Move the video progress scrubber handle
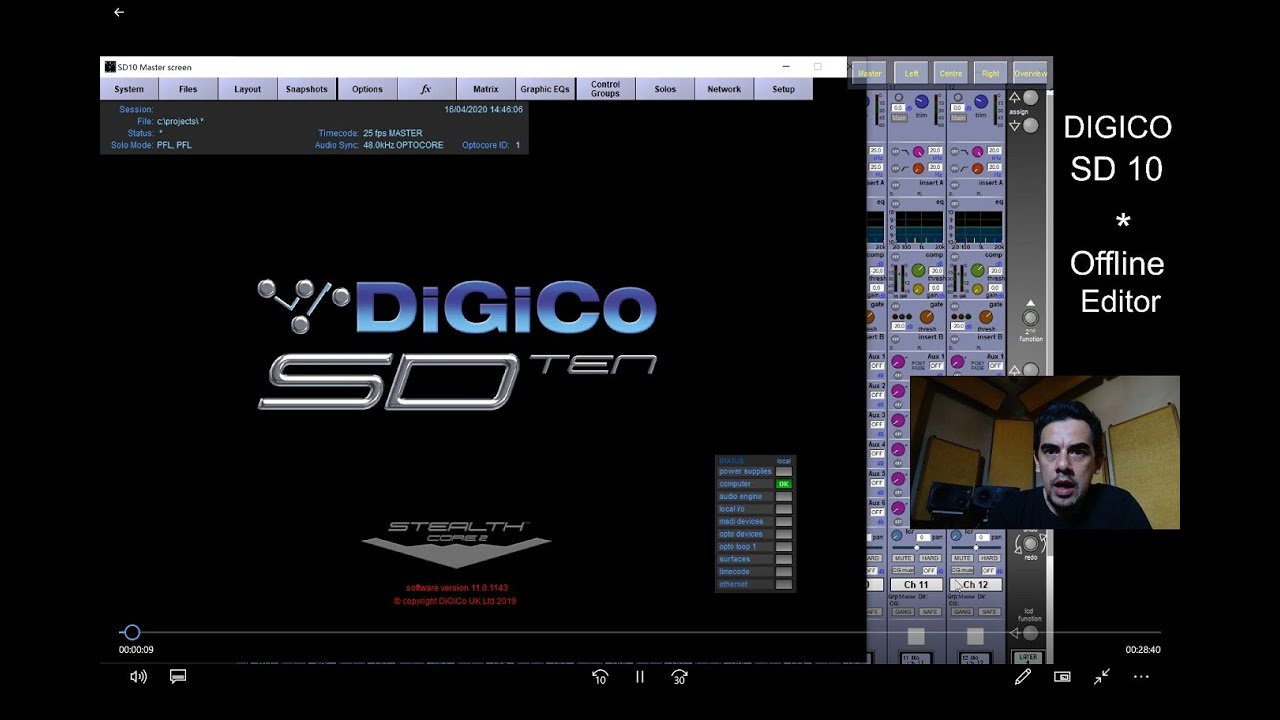Screen dimensions: 1280x720 pyautogui.click(x=131, y=632)
